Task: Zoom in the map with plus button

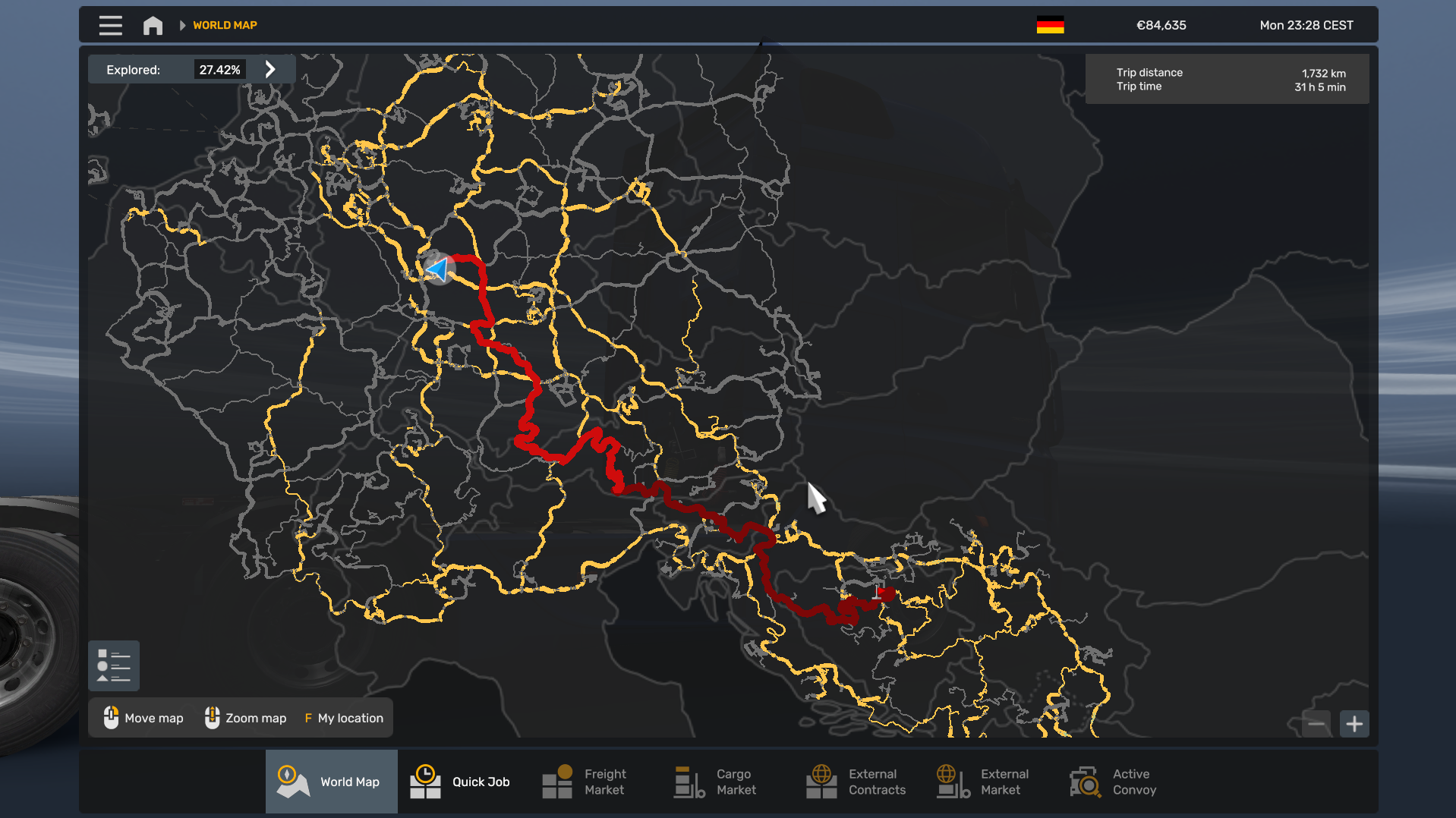Action: (x=1354, y=724)
